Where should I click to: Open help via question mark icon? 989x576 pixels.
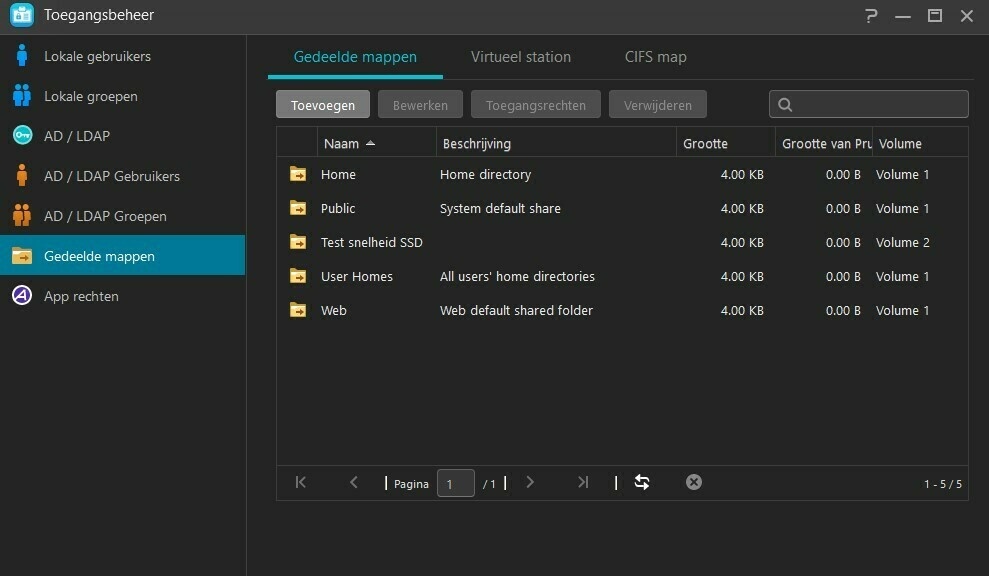(x=871, y=15)
